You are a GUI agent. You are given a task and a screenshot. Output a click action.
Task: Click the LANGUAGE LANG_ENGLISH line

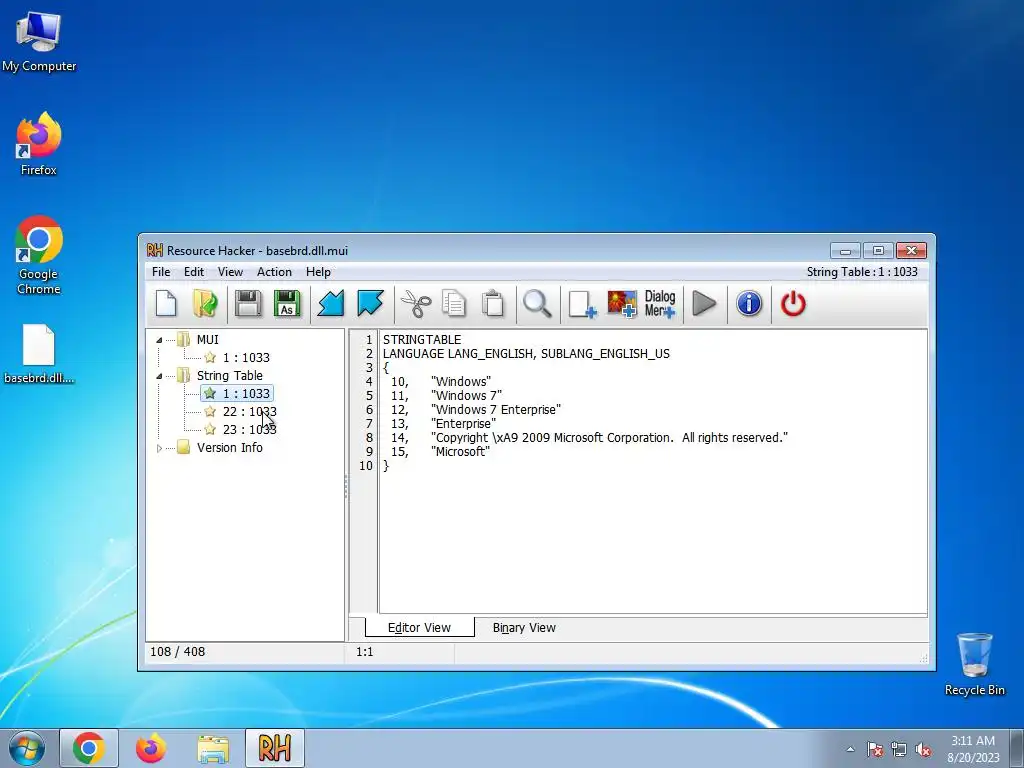point(526,354)
